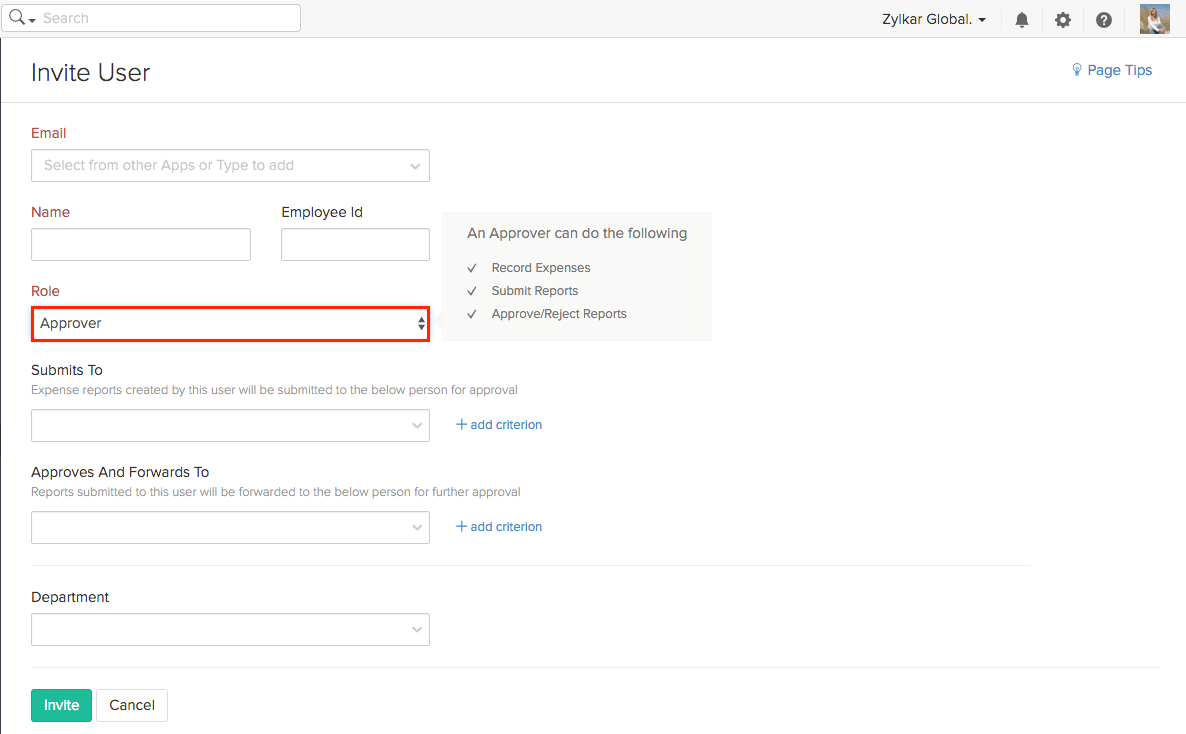The image size is (1186, 734).
Task: Click the Cancel button
Action: tap(132, 705)
